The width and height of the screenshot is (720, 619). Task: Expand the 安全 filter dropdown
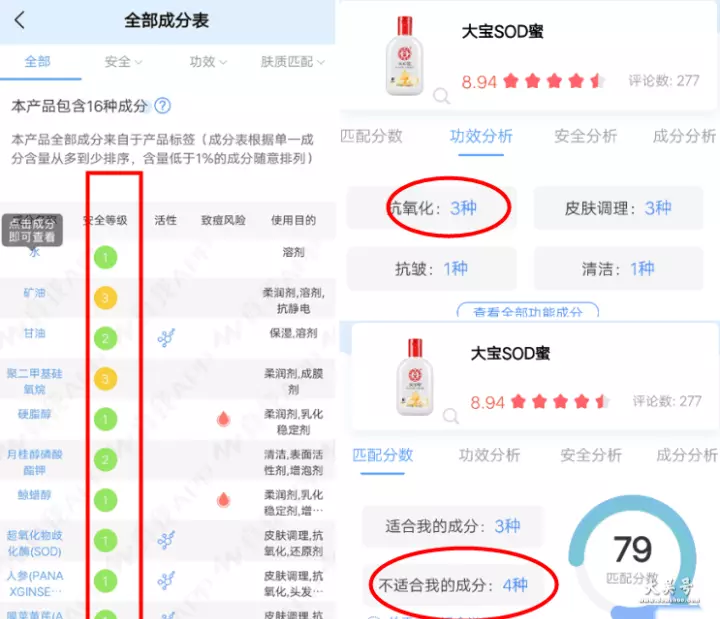(123, 62)
